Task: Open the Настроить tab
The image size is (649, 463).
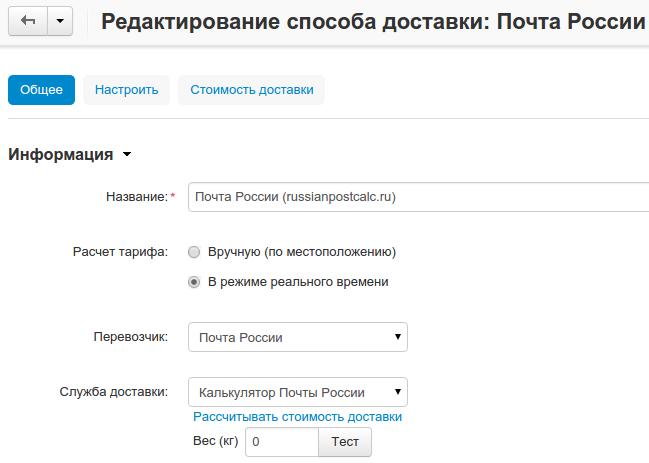Action: pos(127,90)
